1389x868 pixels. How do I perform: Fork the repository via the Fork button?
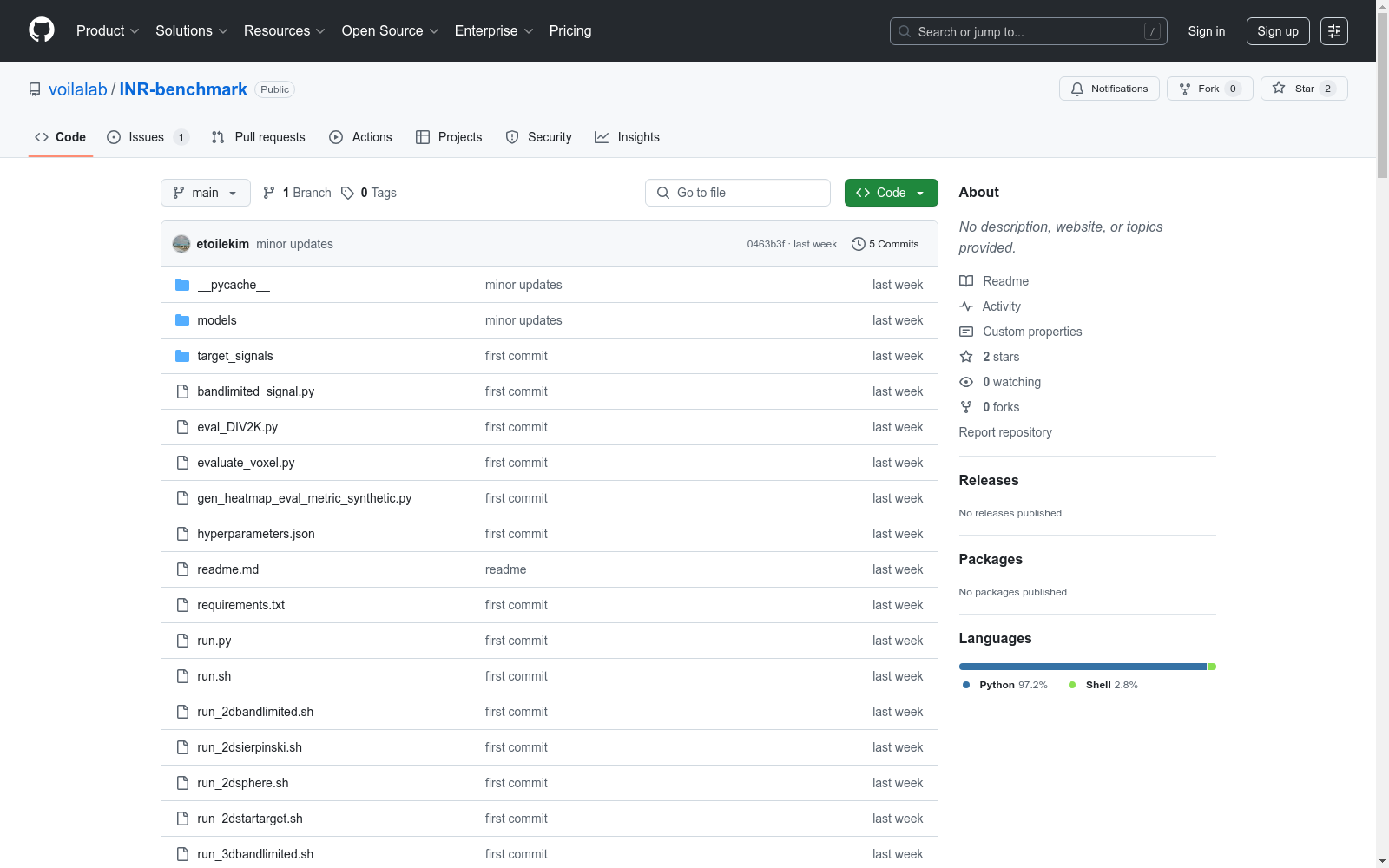click(x=1209, y=89)
